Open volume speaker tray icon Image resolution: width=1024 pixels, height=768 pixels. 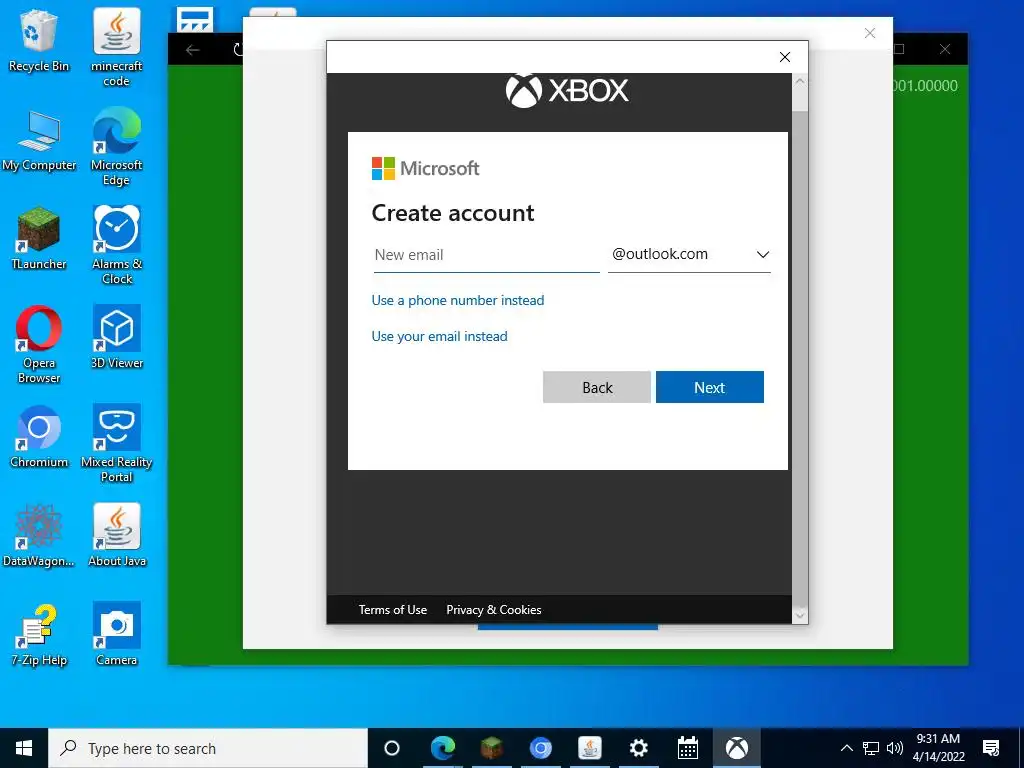[895, 748]
